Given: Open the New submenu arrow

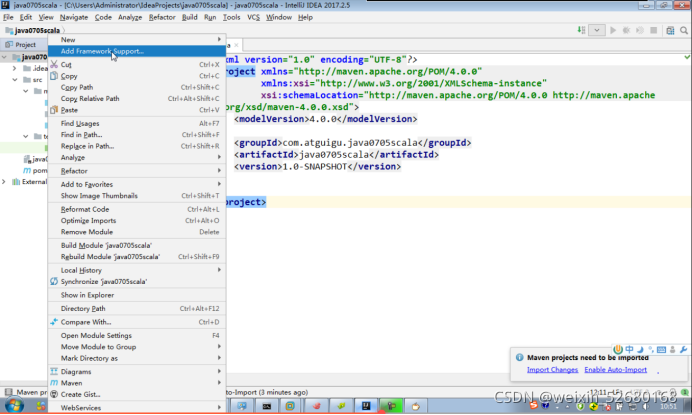Looking at the screenshot, I should click(x=219, y=39).
